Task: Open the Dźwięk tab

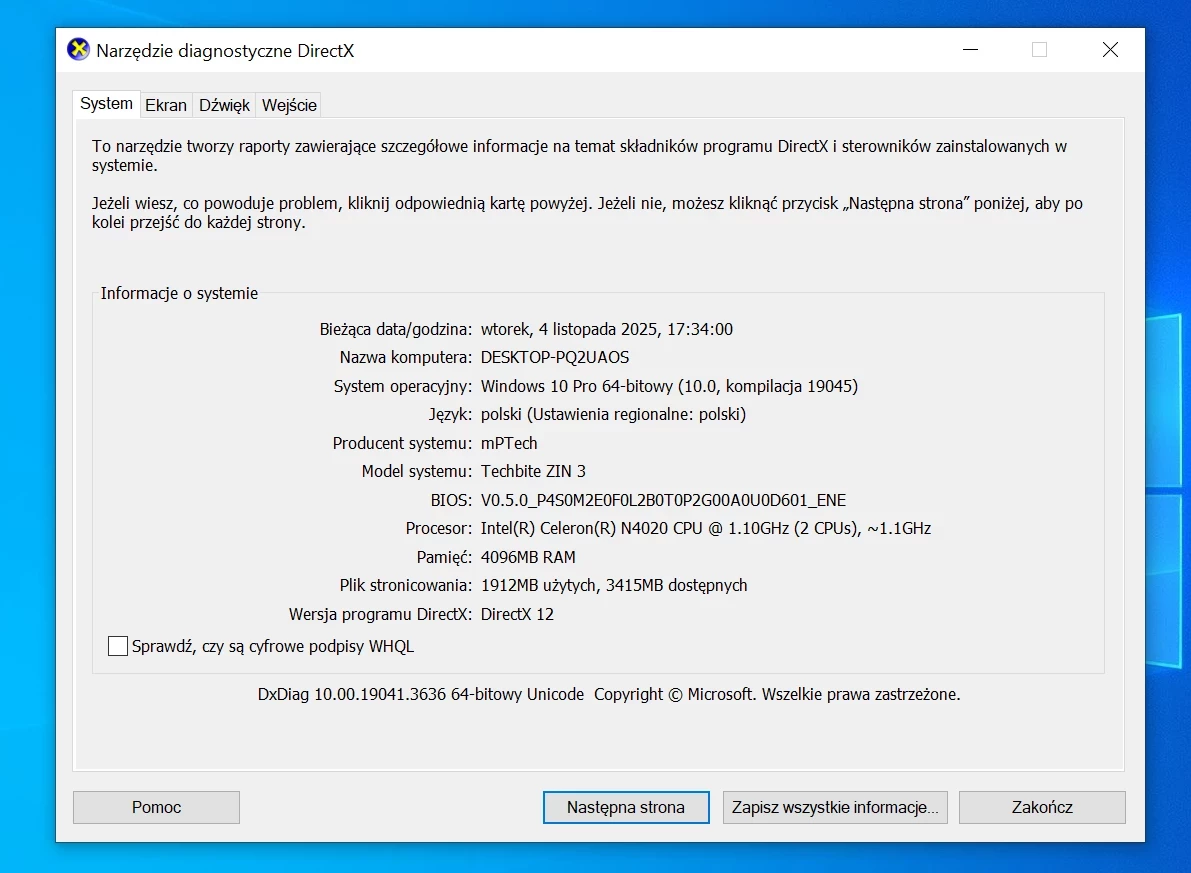Action: click(x=223, y=104)
